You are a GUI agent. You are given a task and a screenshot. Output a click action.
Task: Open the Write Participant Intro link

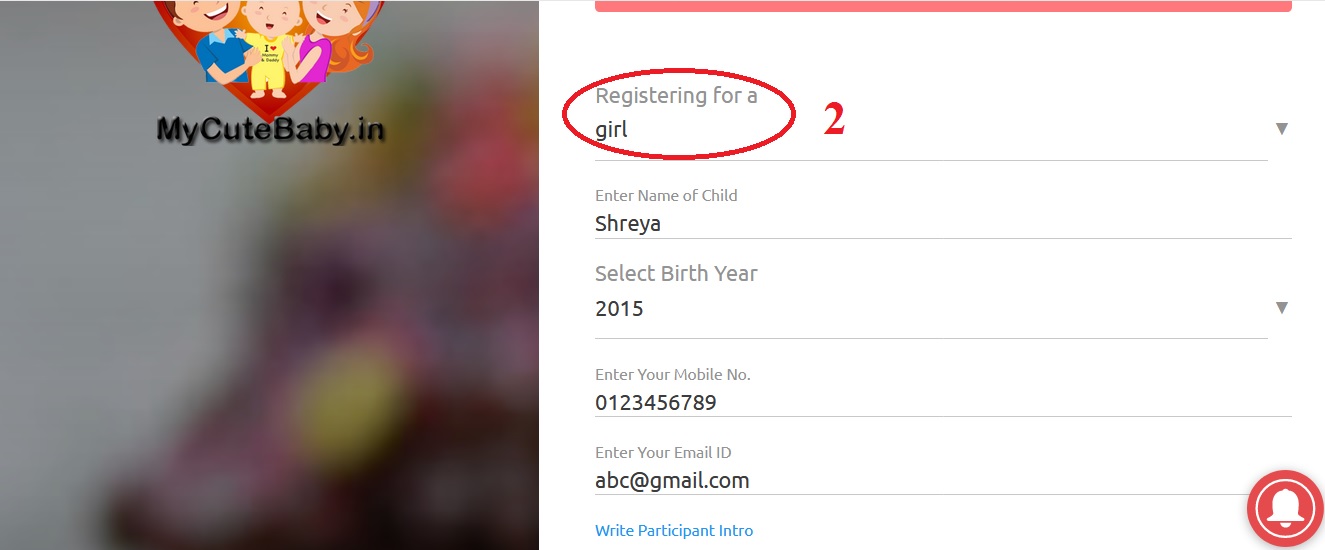[x=674, y=531]
